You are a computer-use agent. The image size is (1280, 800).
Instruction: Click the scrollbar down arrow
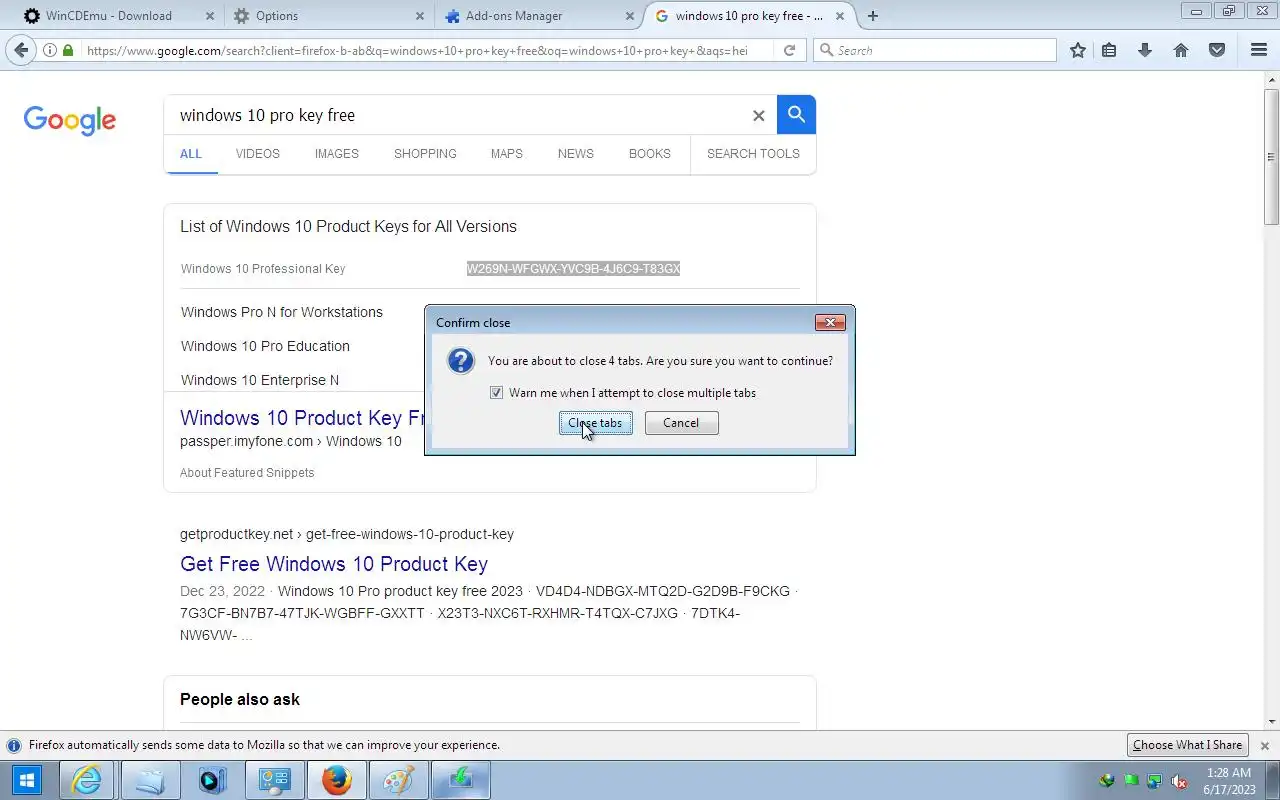coord(1271,722)
